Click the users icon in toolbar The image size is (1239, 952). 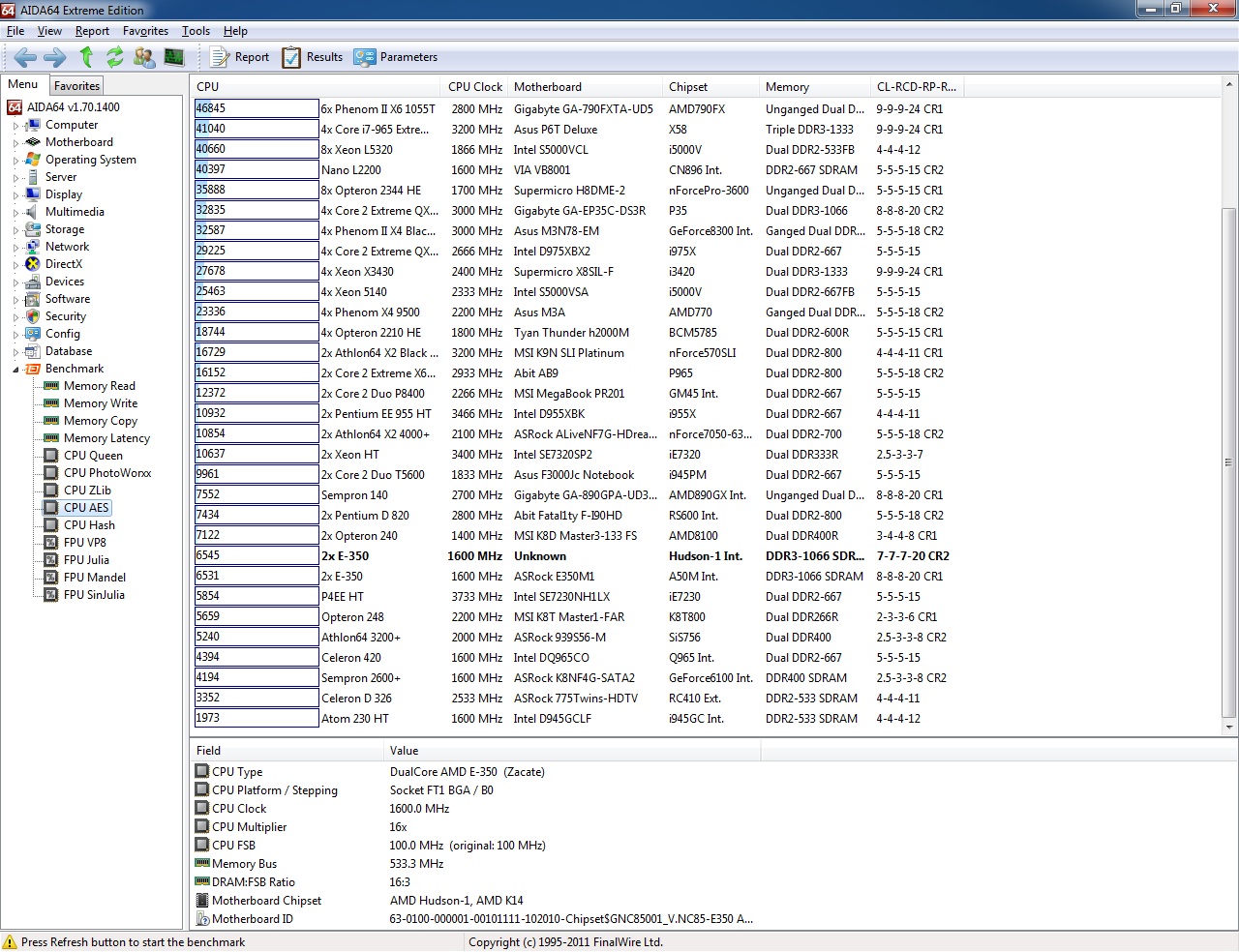(x=144, y=57)
